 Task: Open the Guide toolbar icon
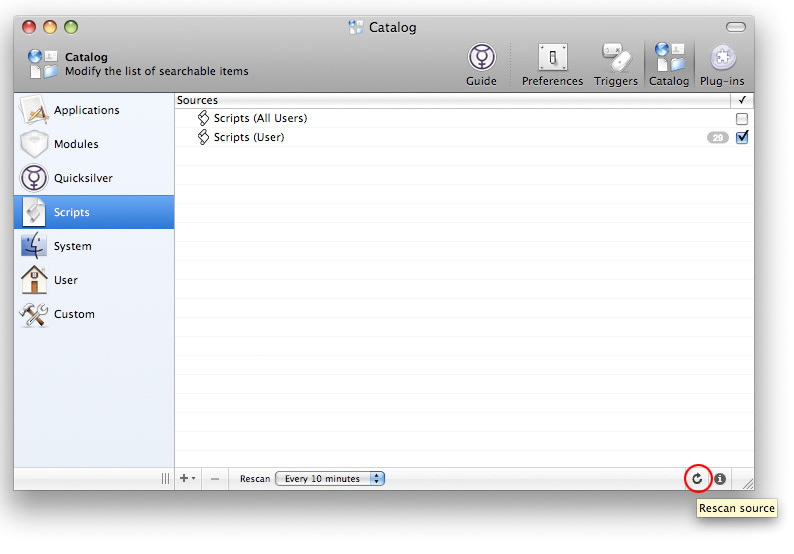click(x=481, y=65)
